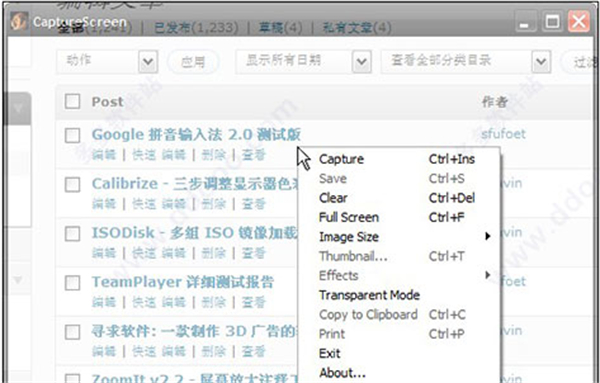Expand the Image Size submenu arrow
This screenshot has height=383, width=600.
pyautogui.click(x=488, y=236)
